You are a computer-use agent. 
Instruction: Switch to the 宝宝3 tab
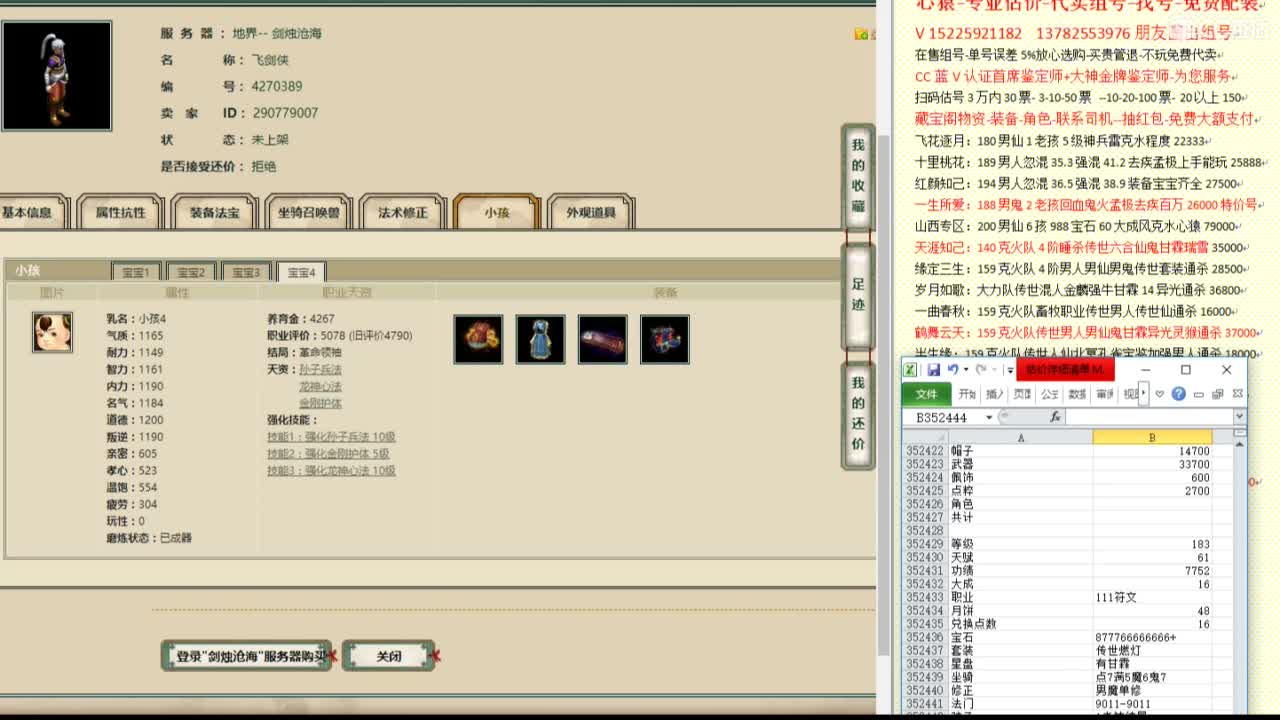(245, 271)
